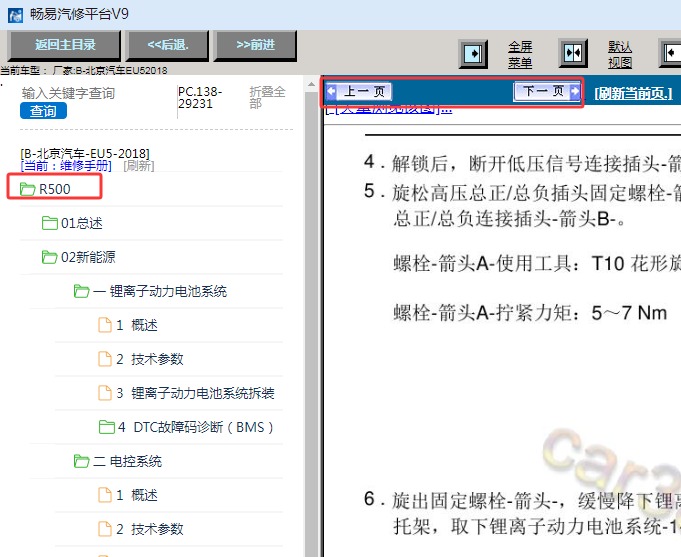
Task: Click the default split view icon
Action: tap(573, 53)
